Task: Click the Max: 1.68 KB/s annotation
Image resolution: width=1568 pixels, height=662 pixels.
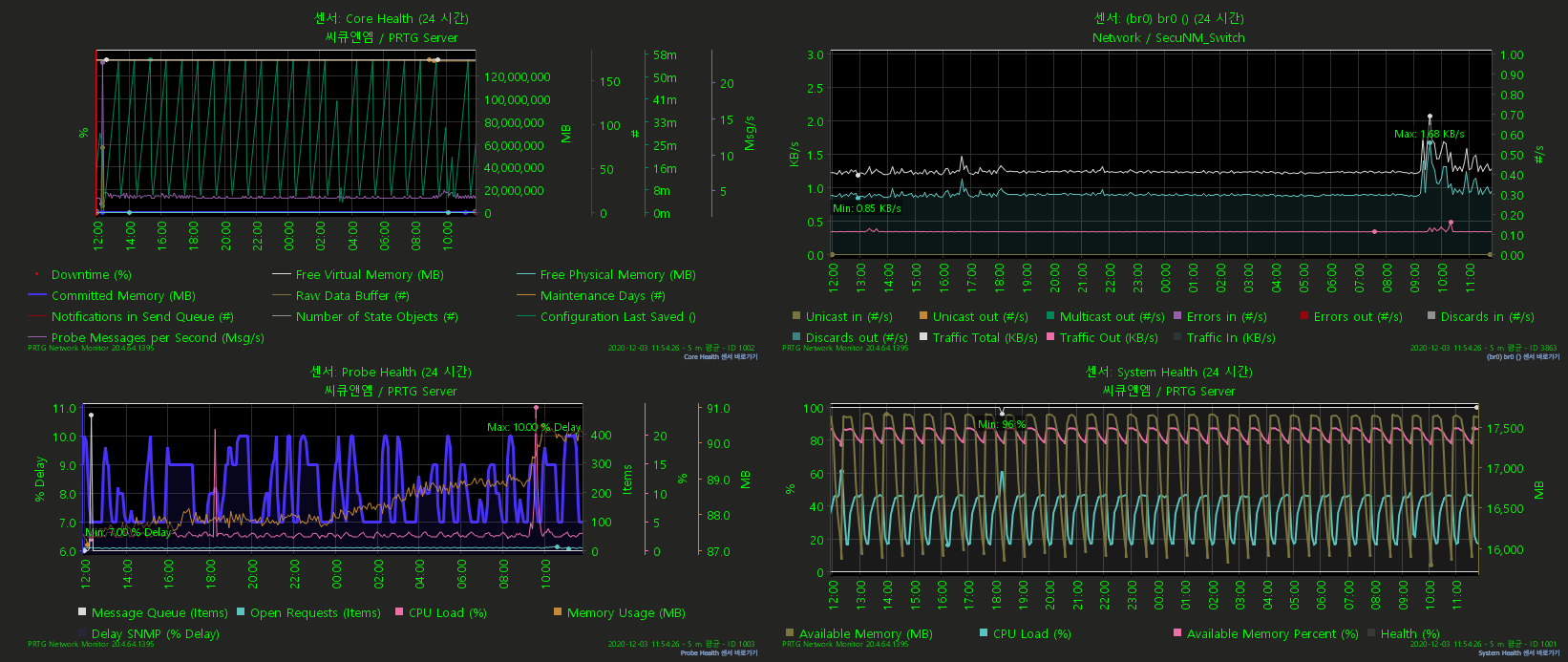Action: [x=1430, y=134]
